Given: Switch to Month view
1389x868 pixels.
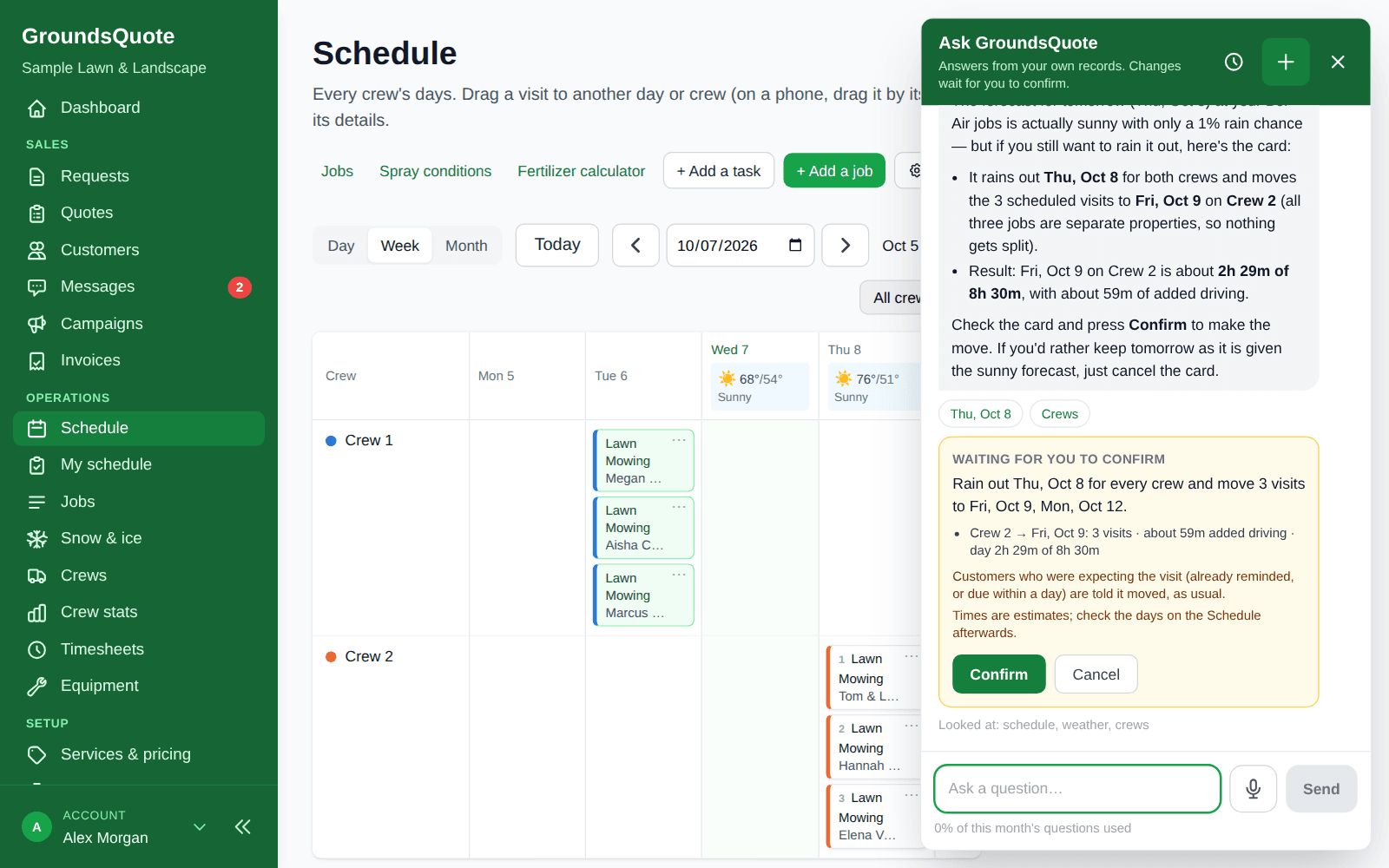Looking at the screenshot, I should pyautogui.click(x=466, y=246).
